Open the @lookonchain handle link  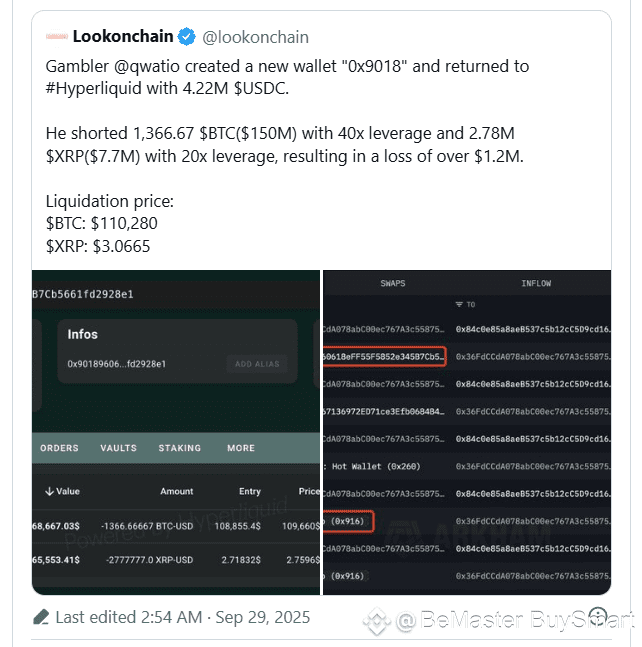(255, 38)
